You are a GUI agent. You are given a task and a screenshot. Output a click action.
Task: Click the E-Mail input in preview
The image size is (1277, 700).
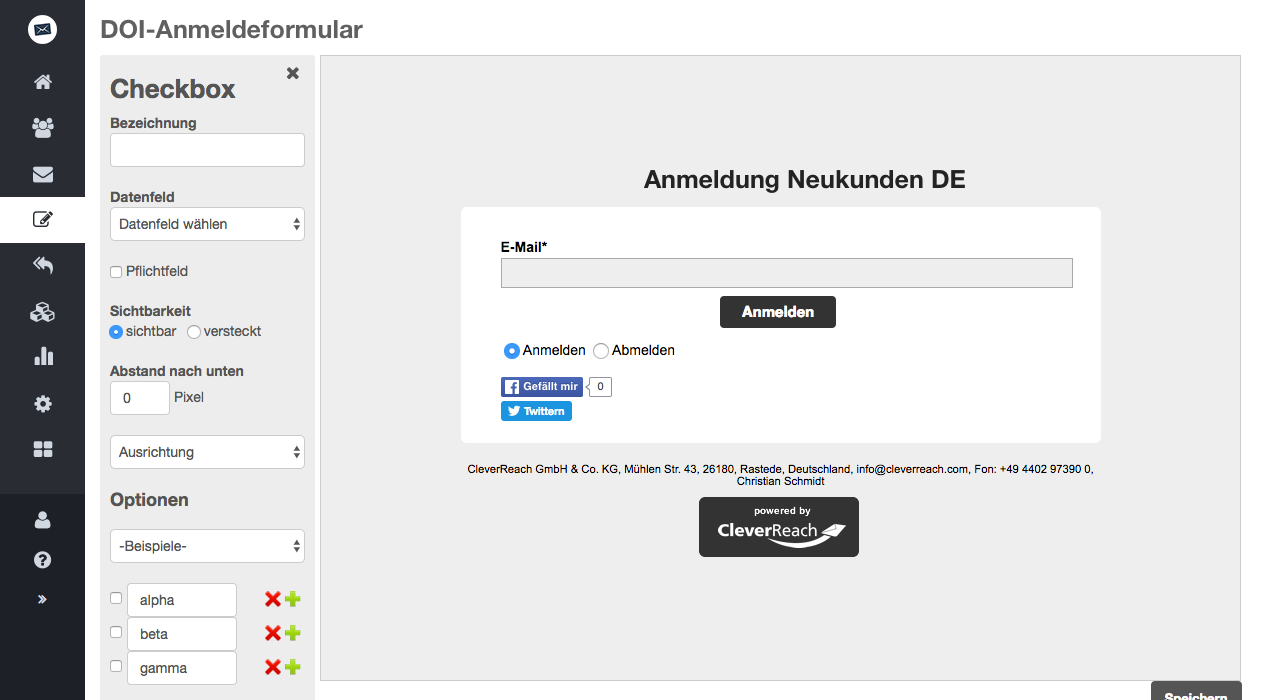point(786,273)
